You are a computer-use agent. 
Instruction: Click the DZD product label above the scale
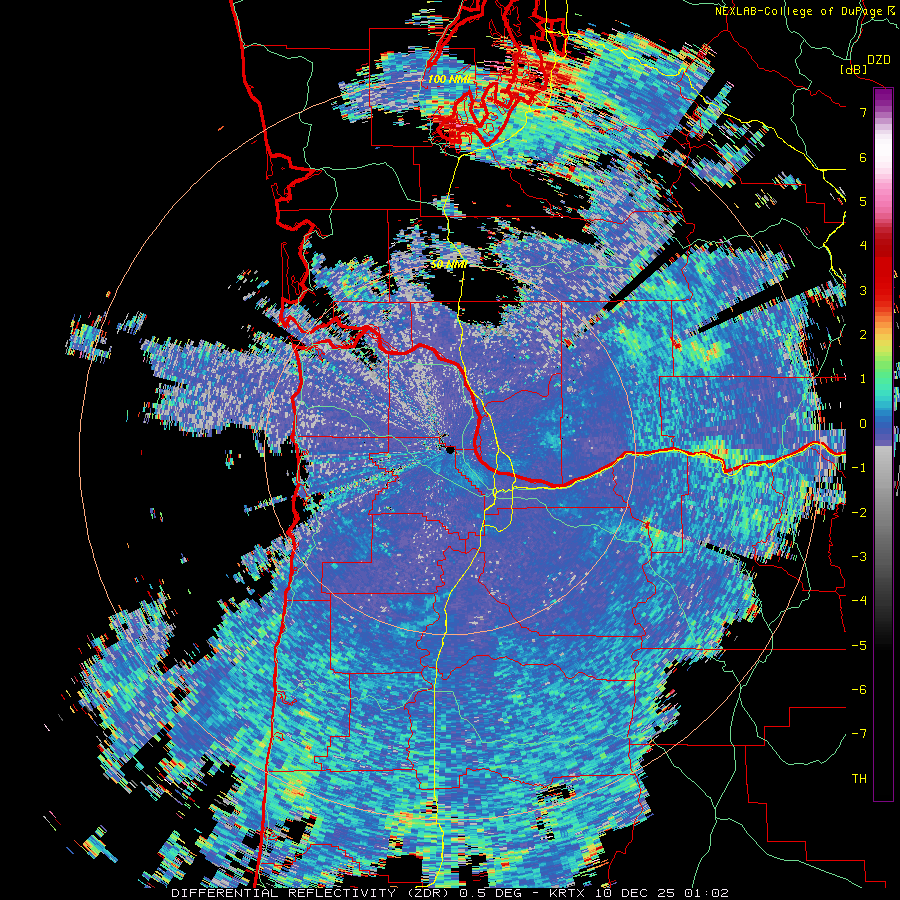click(x=878, y=59)
